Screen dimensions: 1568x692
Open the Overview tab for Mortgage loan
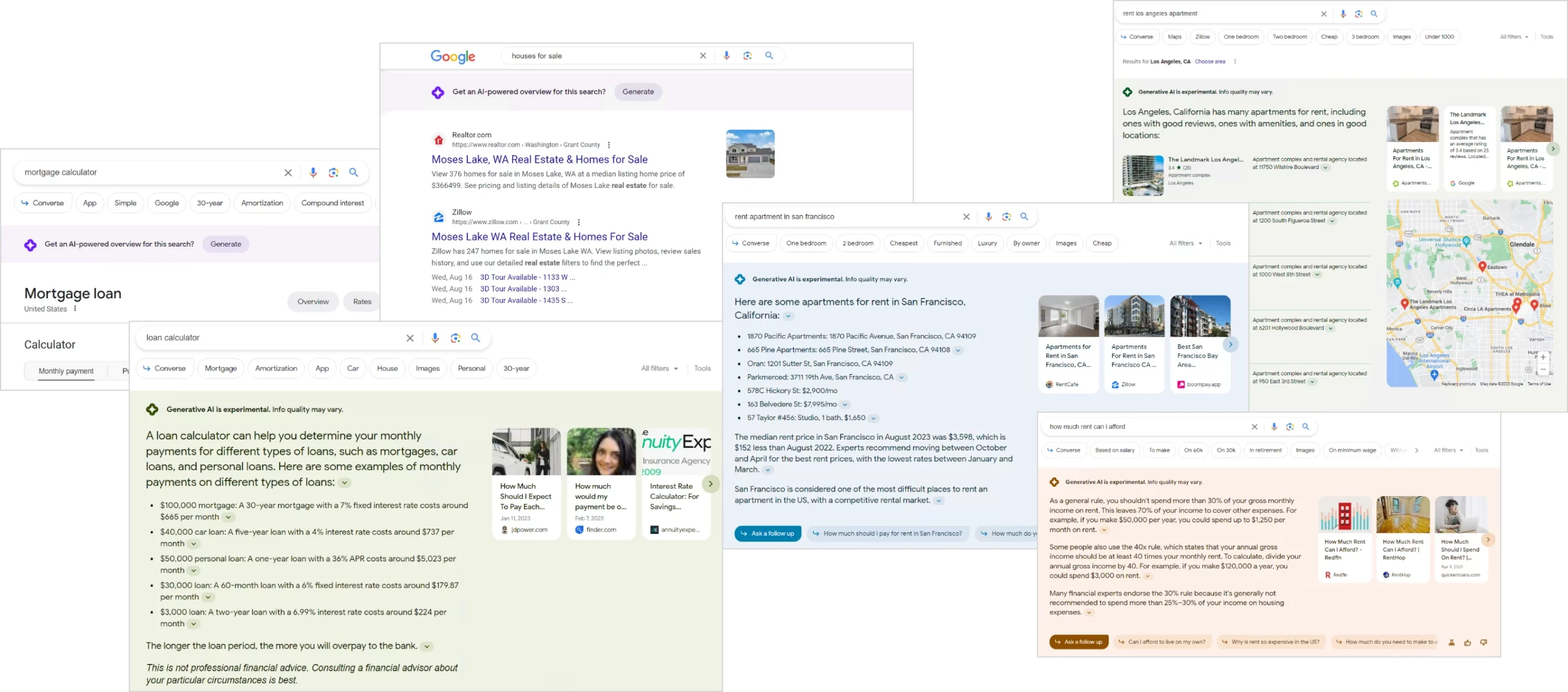tap(313, 302)
